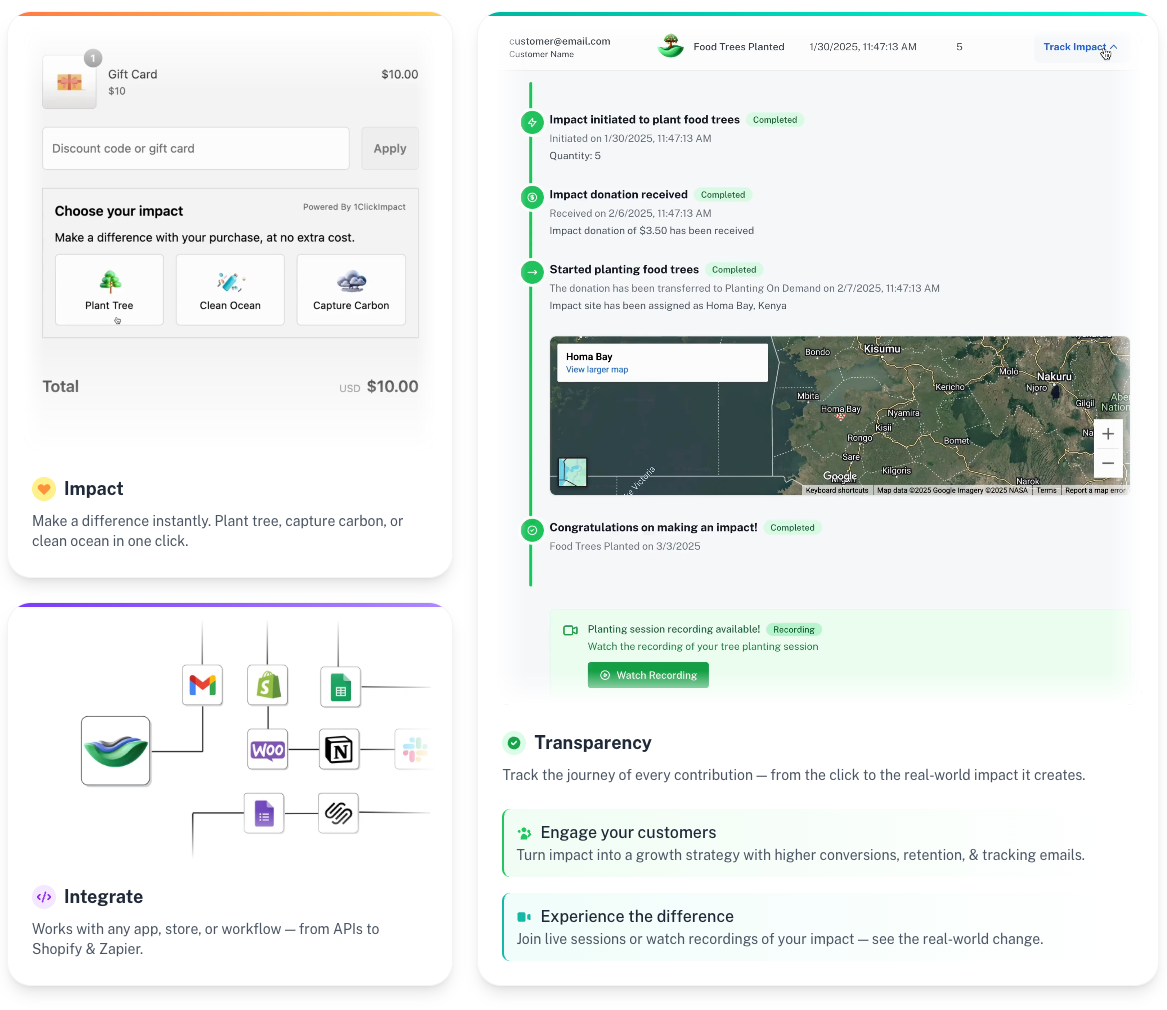Viewport: 1167px width, 1010px height.
Task: Open the Notion integration icon
Action: [x=339, y=749]
